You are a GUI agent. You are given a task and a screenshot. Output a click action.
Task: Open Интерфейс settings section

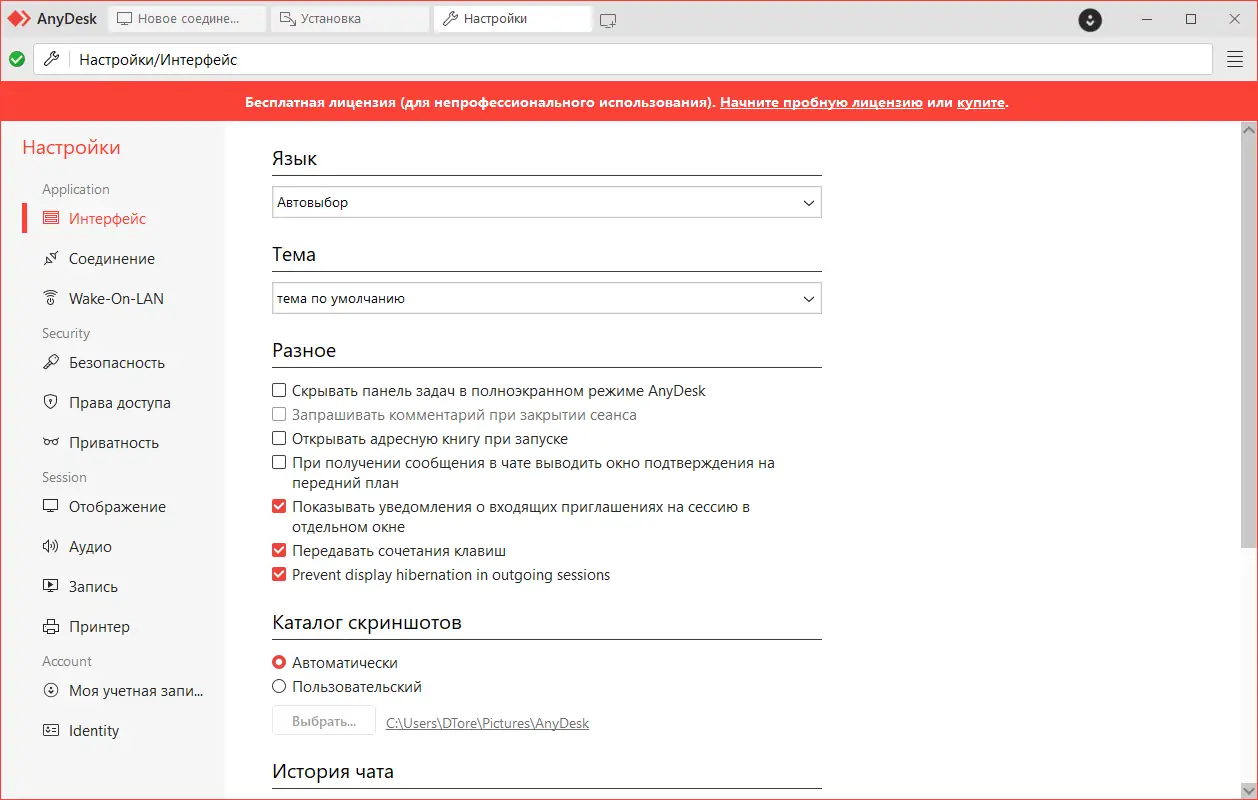coord(107,218)
